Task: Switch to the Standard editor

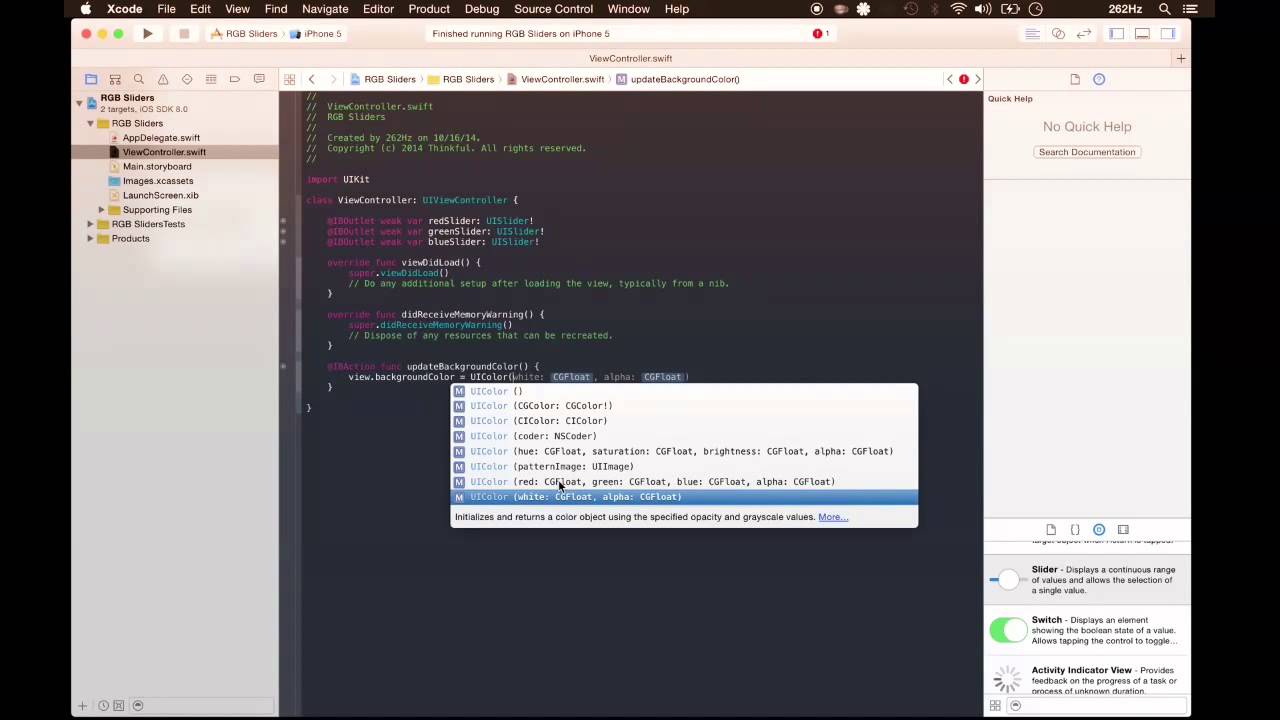Action: [x=1033, y=34]
